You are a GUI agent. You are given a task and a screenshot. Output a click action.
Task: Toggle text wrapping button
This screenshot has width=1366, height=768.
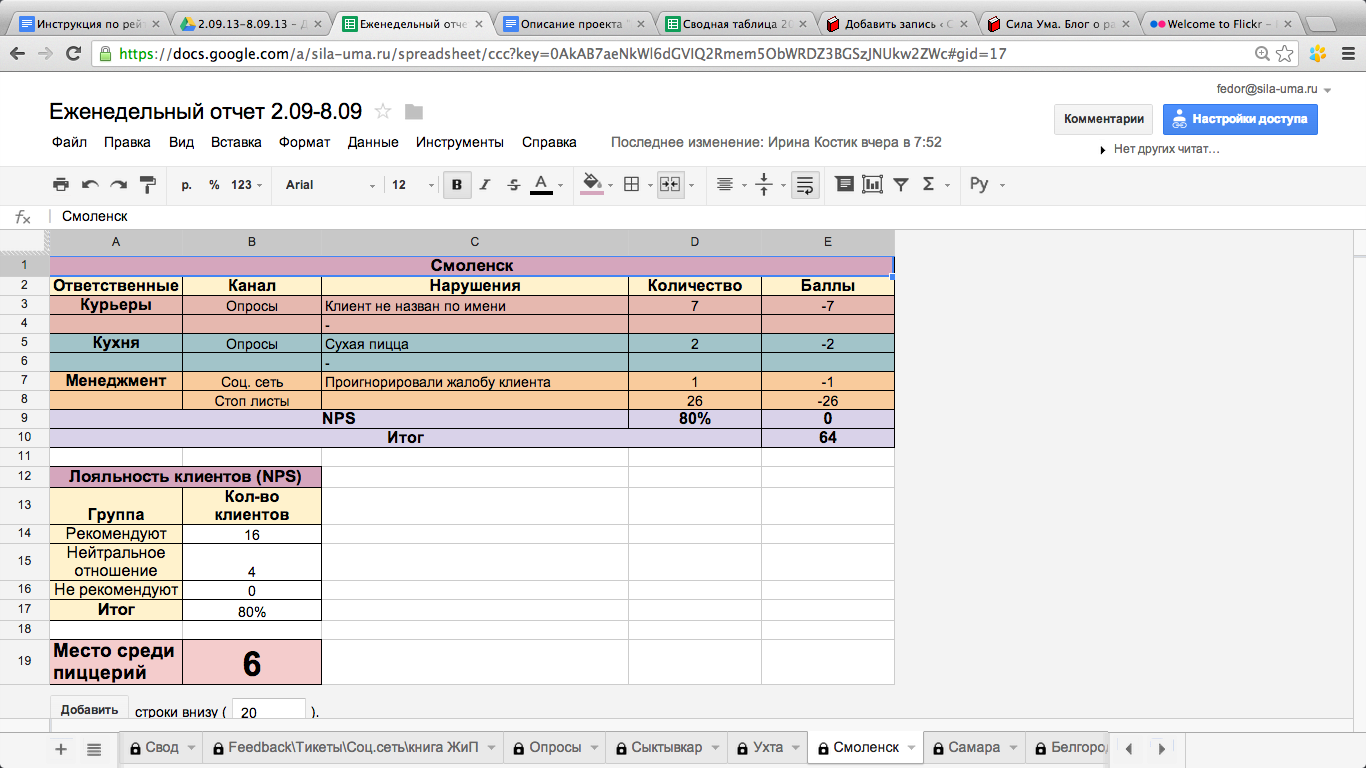pos(805,184)
